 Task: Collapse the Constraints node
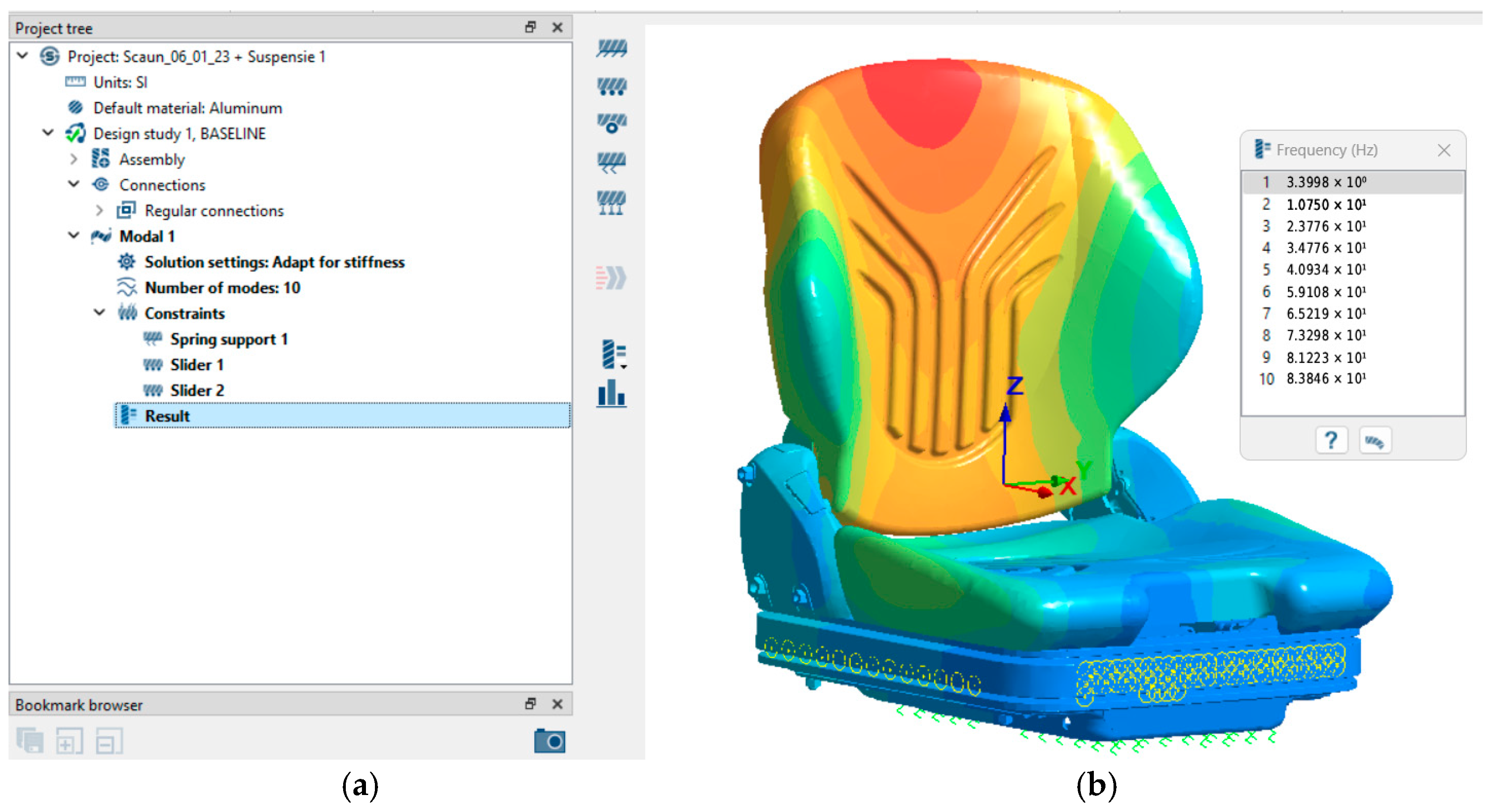pos(99,313)
